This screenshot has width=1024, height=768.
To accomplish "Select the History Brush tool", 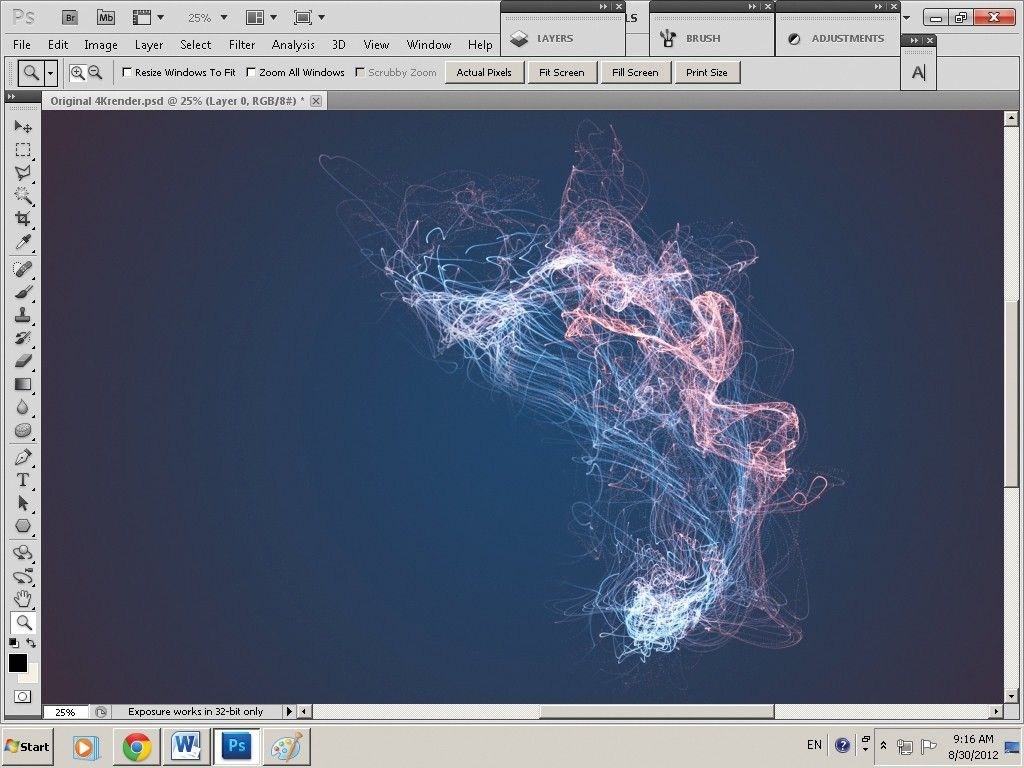I will [x=23, y=338].
